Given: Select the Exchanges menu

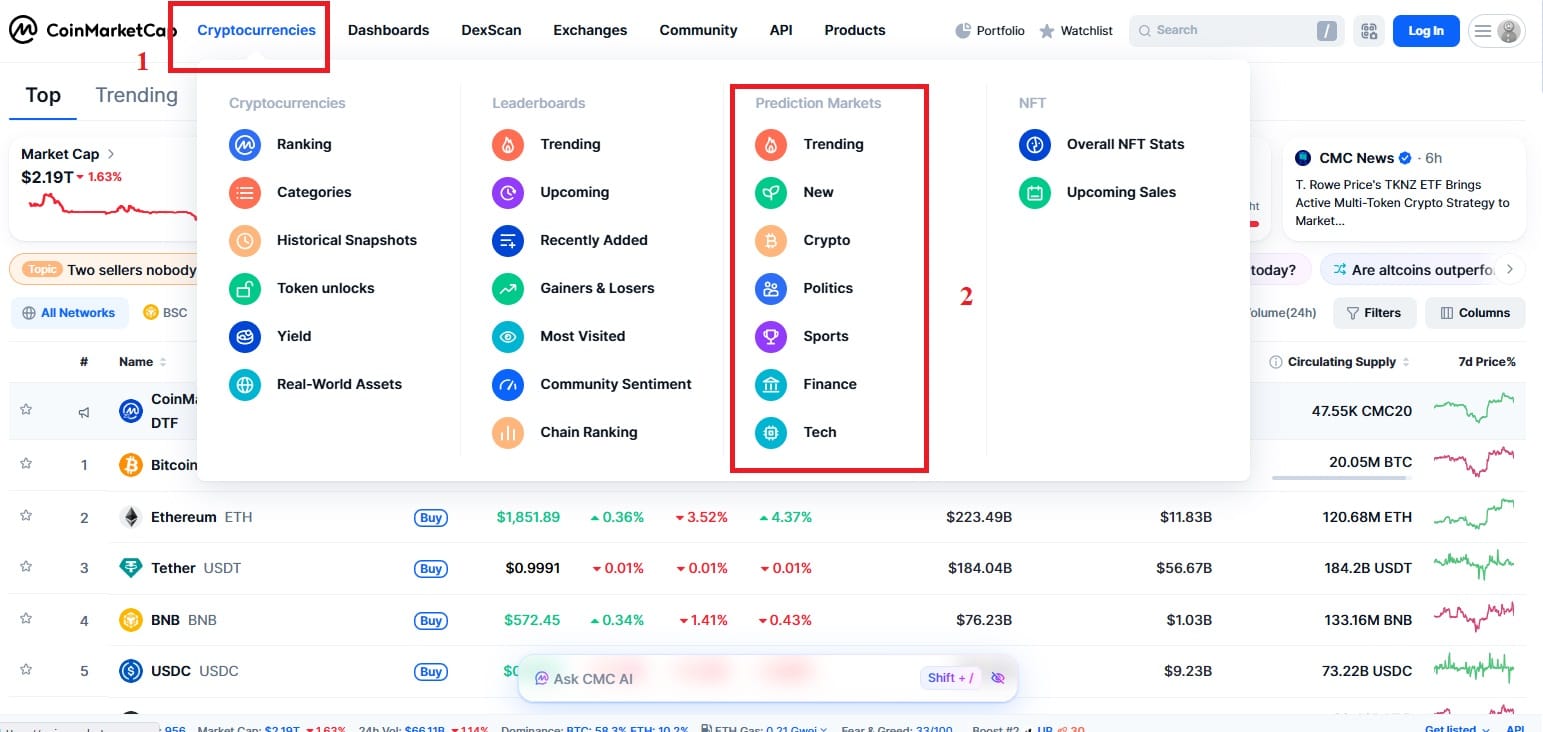Looking at the screenshot, I should [x=590, y=30].
